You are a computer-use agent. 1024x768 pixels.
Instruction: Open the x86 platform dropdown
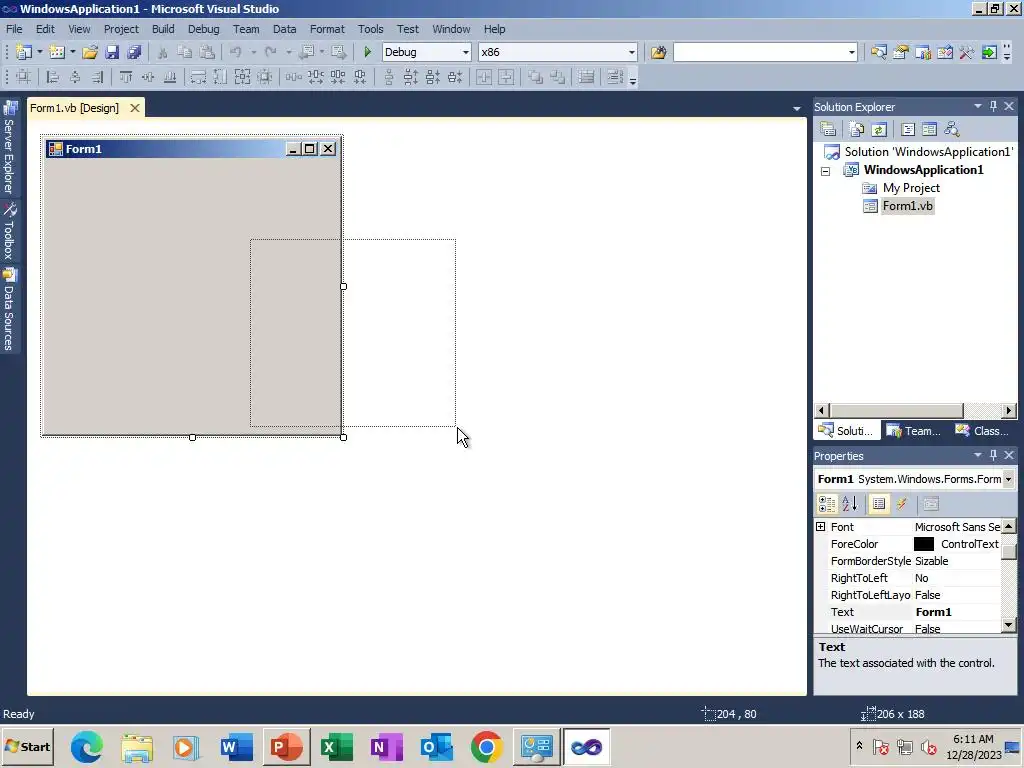coord(631,52)
